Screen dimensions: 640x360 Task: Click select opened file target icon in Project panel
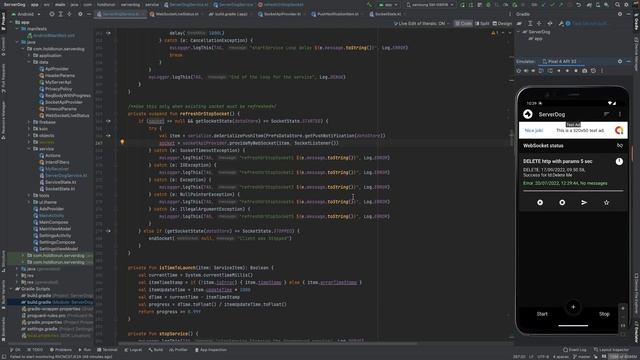[52, 14]
